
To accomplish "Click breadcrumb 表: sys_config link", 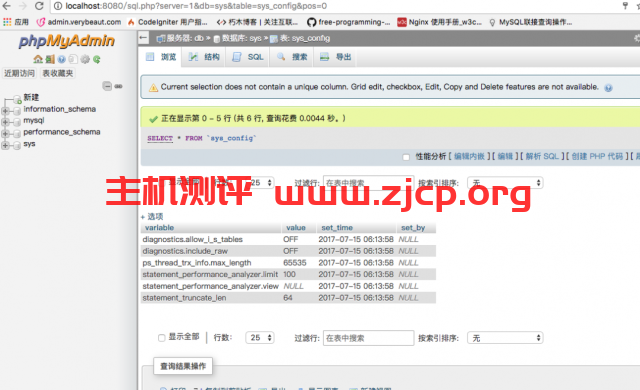I will click(300, 38).
